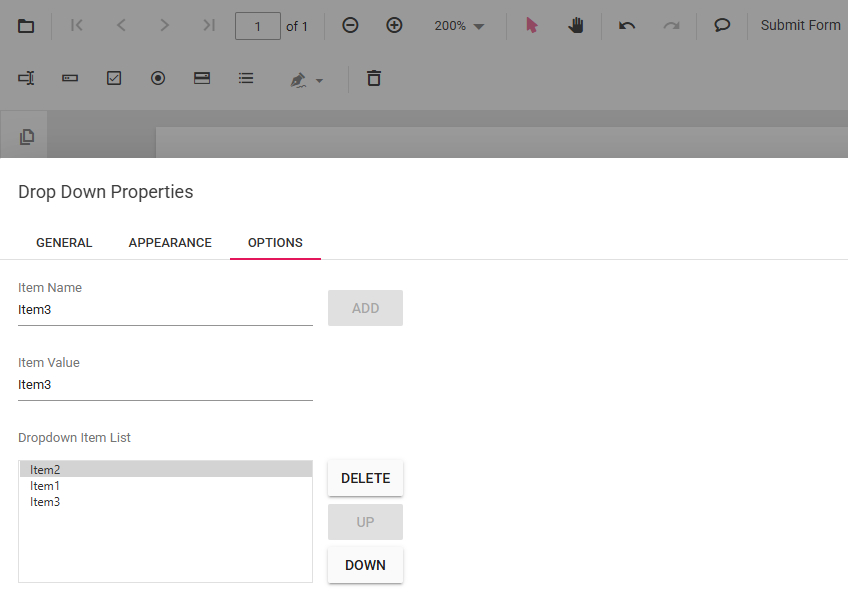Add a radio button form field
Image resolution: width=848 pixels, height=593 pixels.
coord(158,78)
